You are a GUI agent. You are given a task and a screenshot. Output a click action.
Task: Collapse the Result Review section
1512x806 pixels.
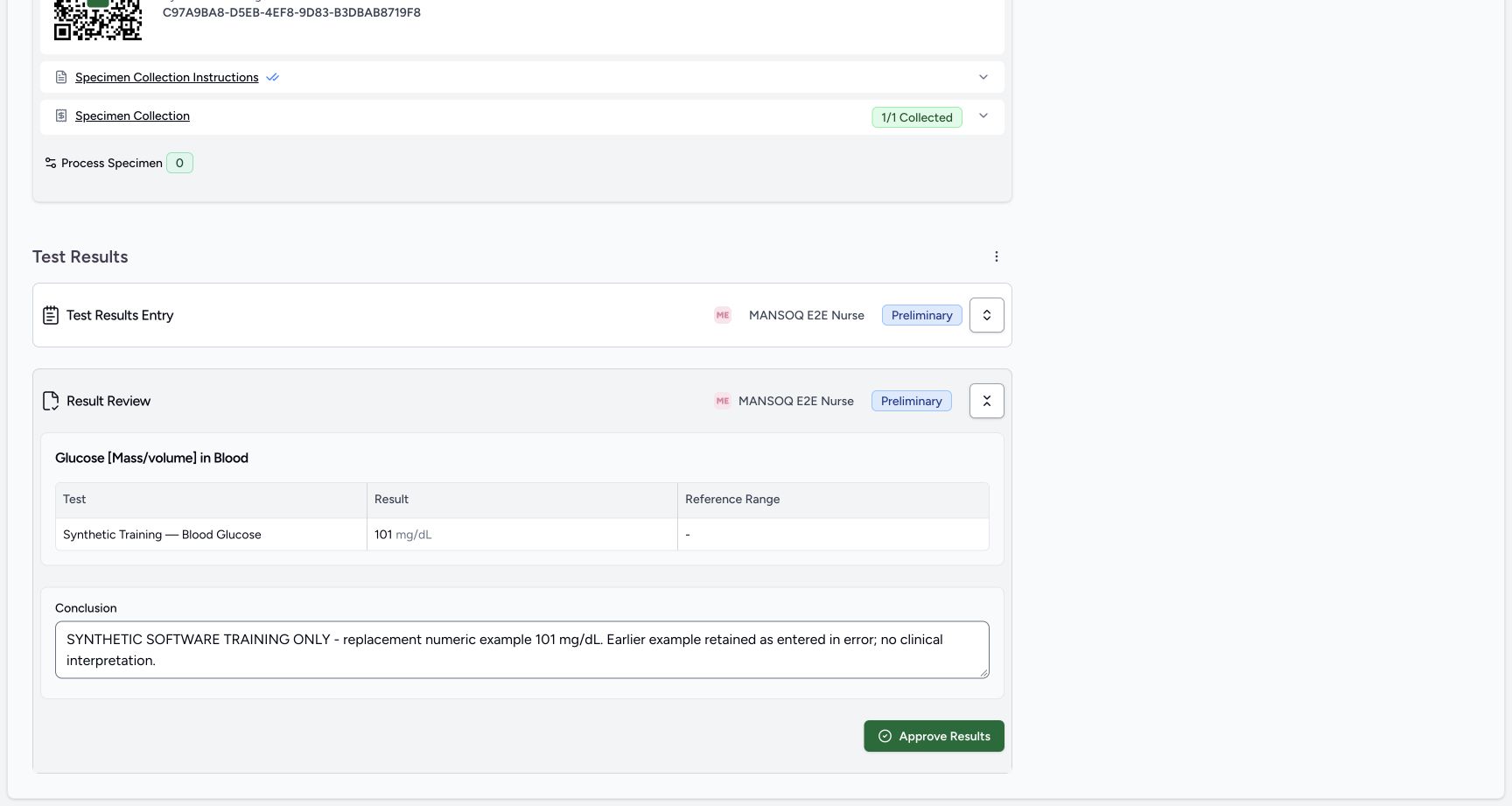[x=987, y=401]
